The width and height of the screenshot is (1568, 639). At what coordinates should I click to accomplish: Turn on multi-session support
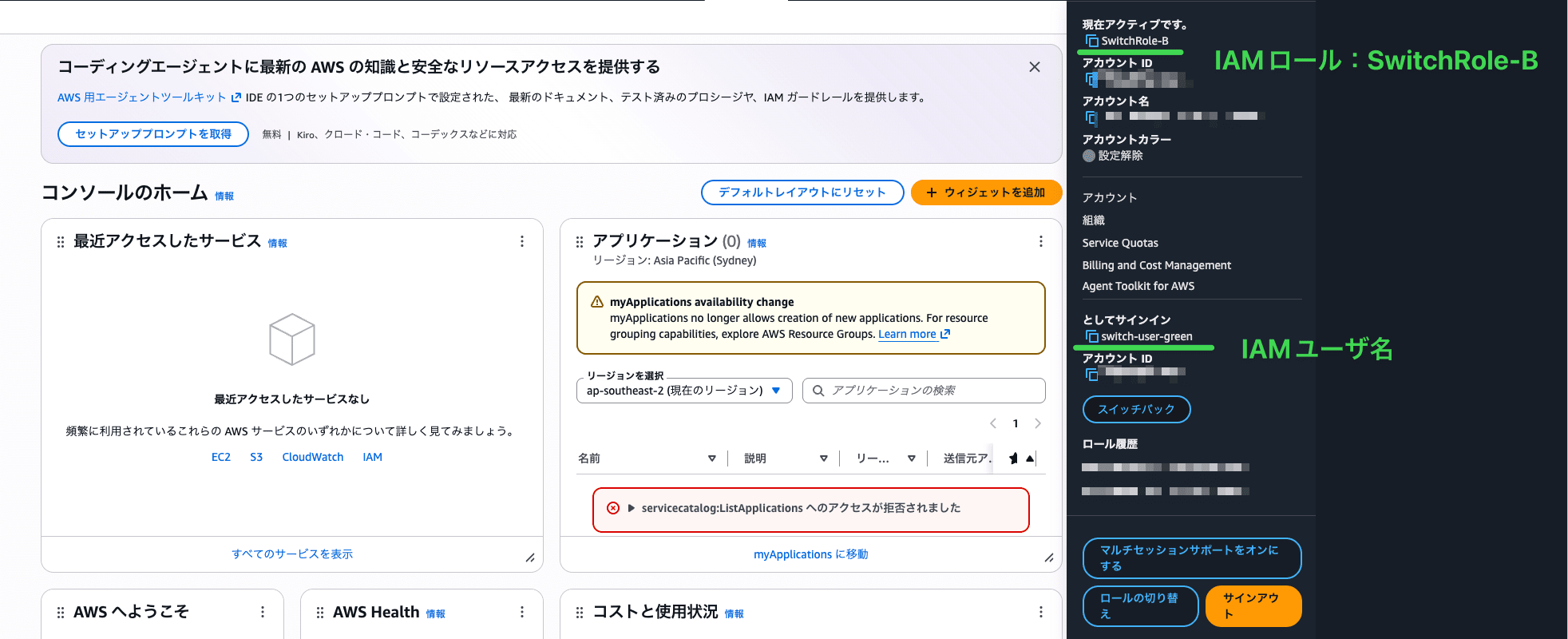(x=1192, y=558)
